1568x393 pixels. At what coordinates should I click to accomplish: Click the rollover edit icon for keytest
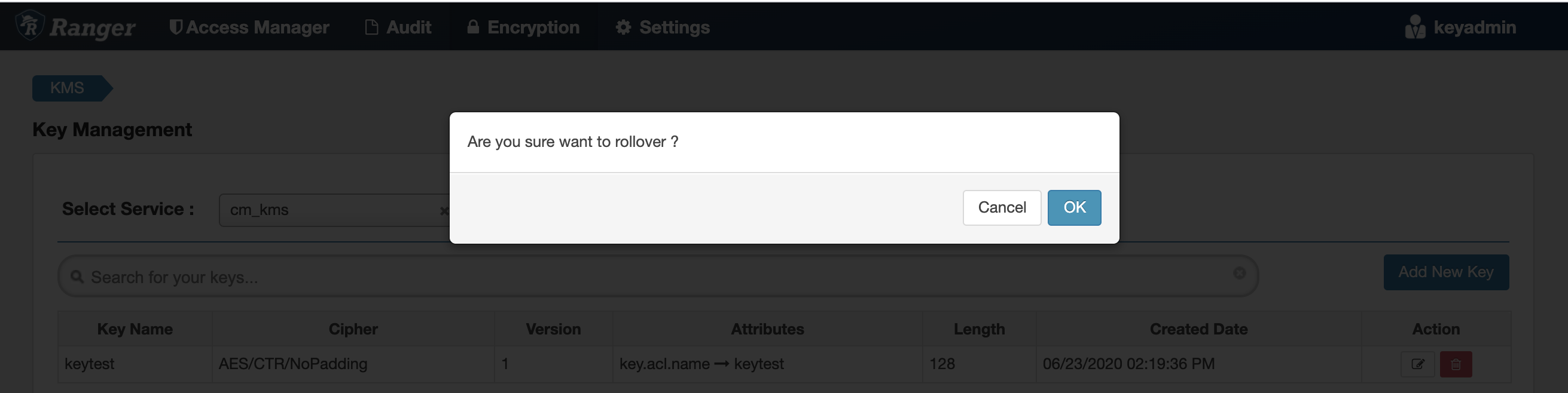point(1418,364)
